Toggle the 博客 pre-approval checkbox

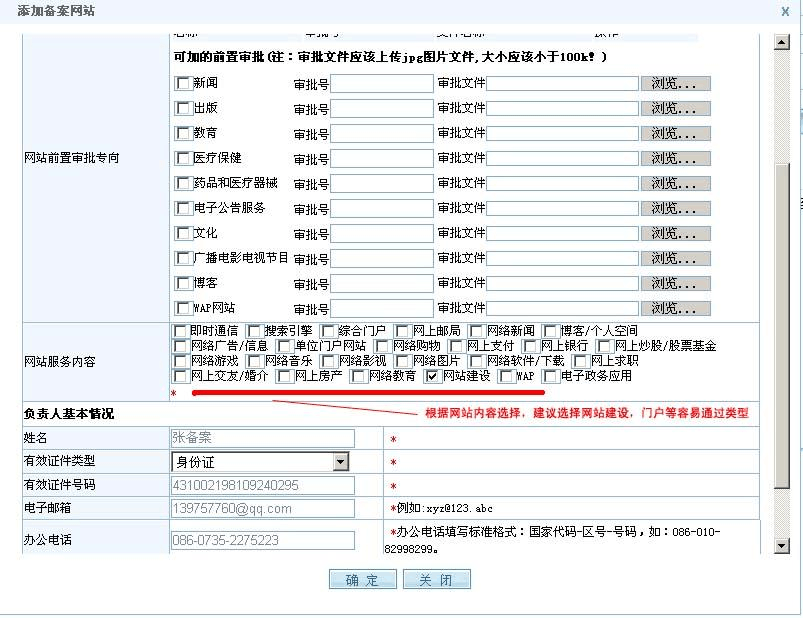[x=183, y=283]
